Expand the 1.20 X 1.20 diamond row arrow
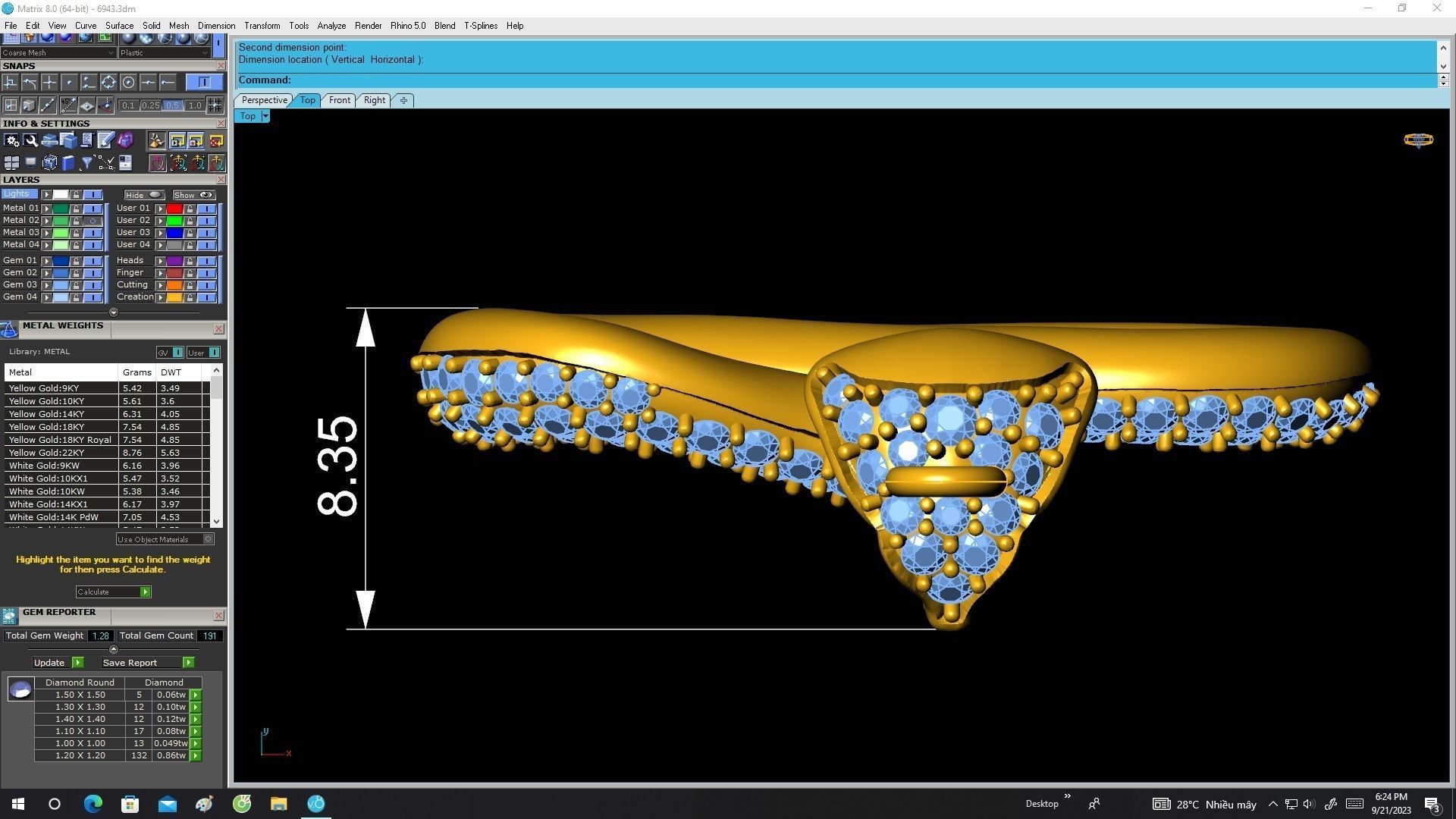This screenshot has width=1456, height=819. point(196,756)
